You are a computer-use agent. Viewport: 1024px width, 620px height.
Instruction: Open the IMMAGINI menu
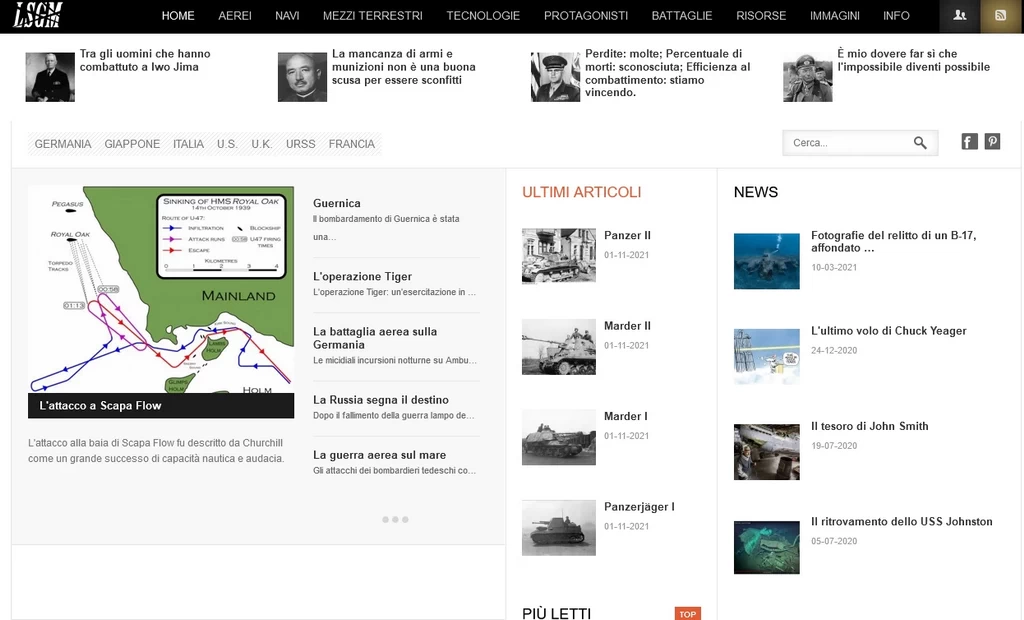point(835,16)
